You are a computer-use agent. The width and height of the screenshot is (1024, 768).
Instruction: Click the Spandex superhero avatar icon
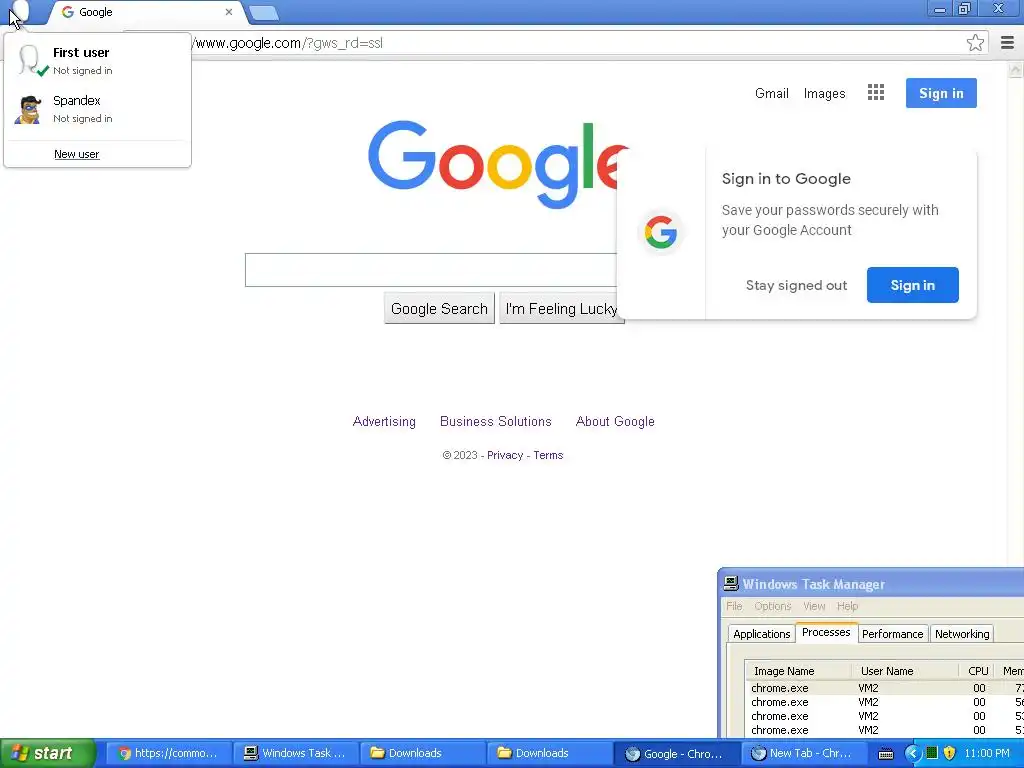28,110
